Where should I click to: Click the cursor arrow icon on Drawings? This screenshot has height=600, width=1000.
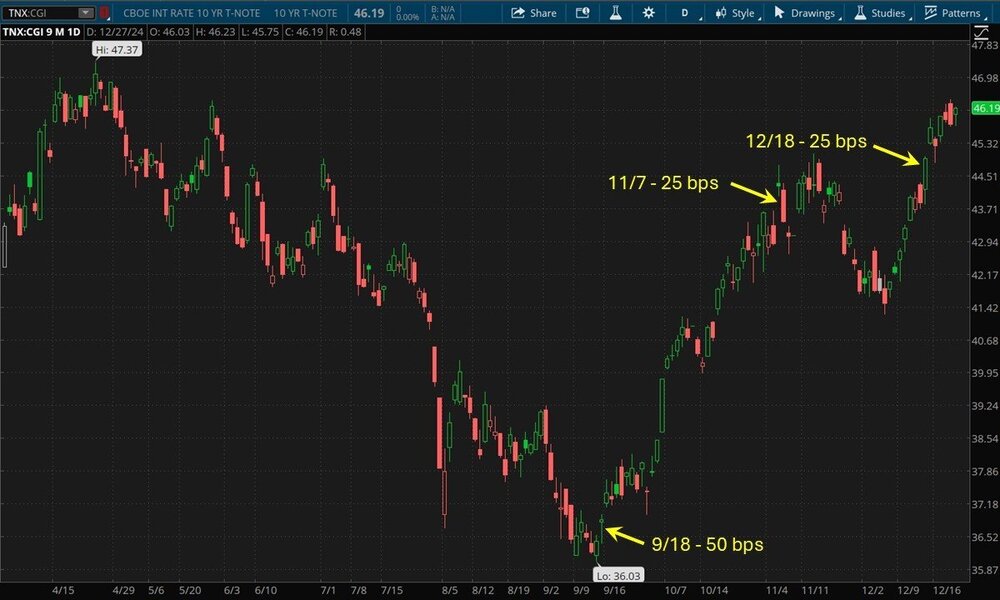(779, 13)
